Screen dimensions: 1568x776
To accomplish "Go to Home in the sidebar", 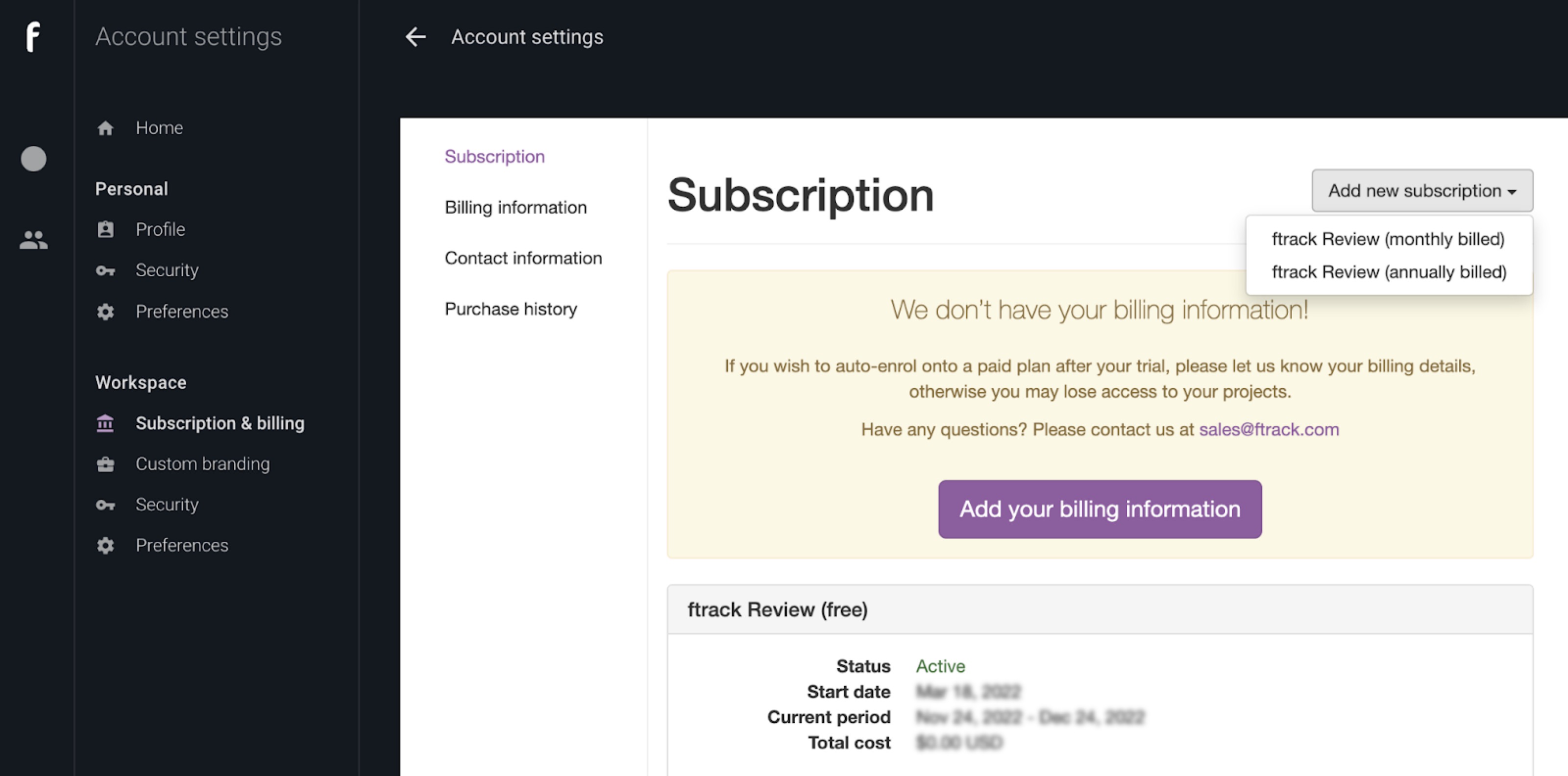I will [159, 128].
